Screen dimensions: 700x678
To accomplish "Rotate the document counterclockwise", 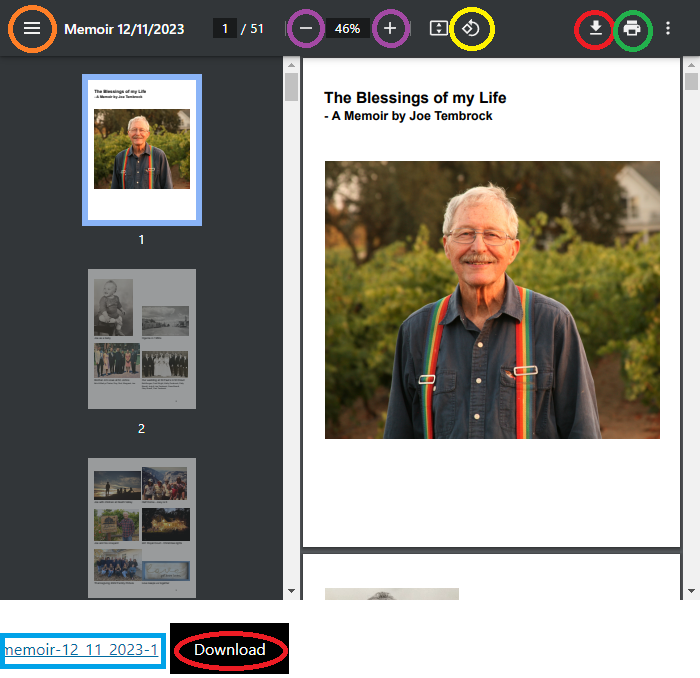I will point(471,29).
